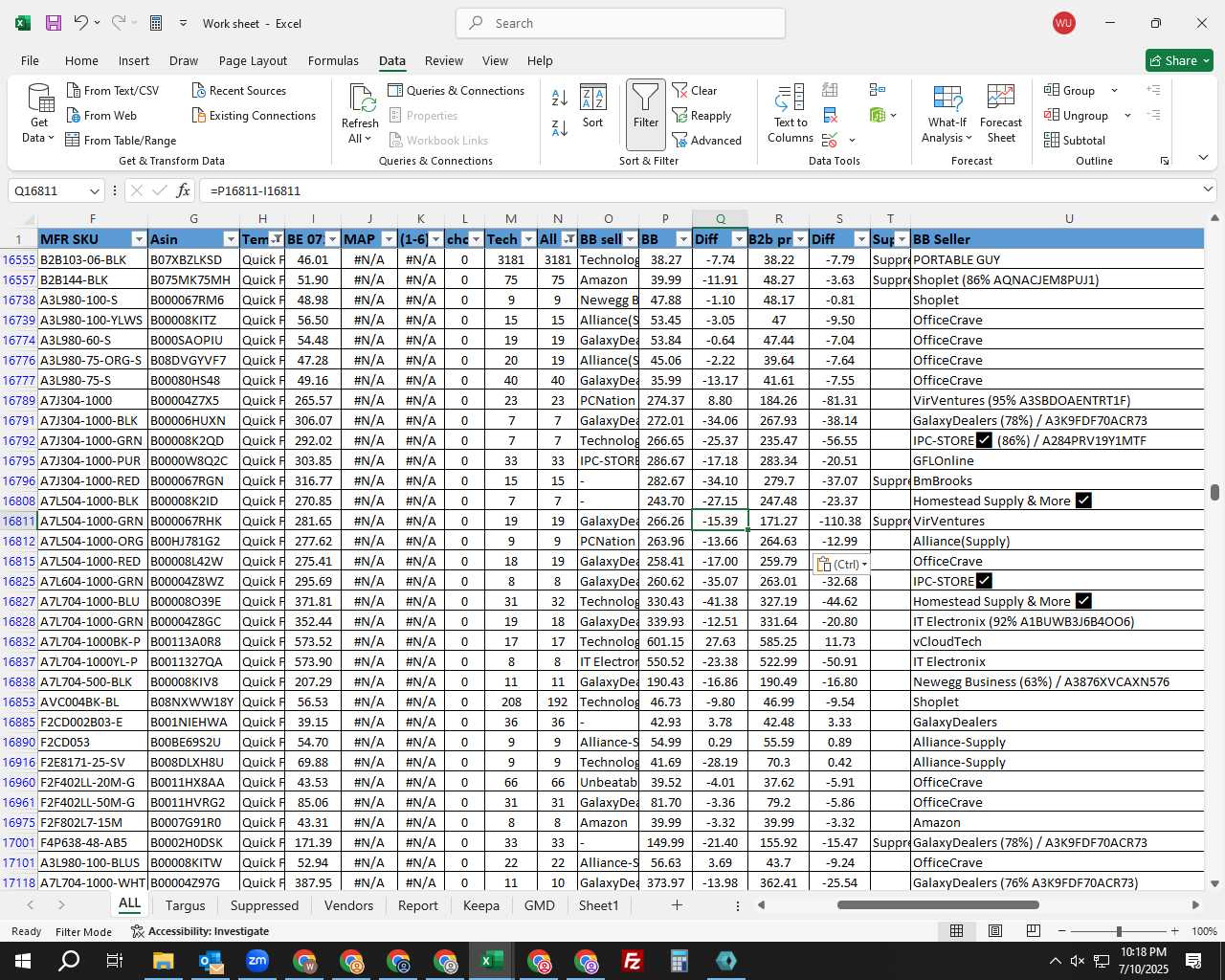Open What-If Analysis menu

(x=947, y=114)
